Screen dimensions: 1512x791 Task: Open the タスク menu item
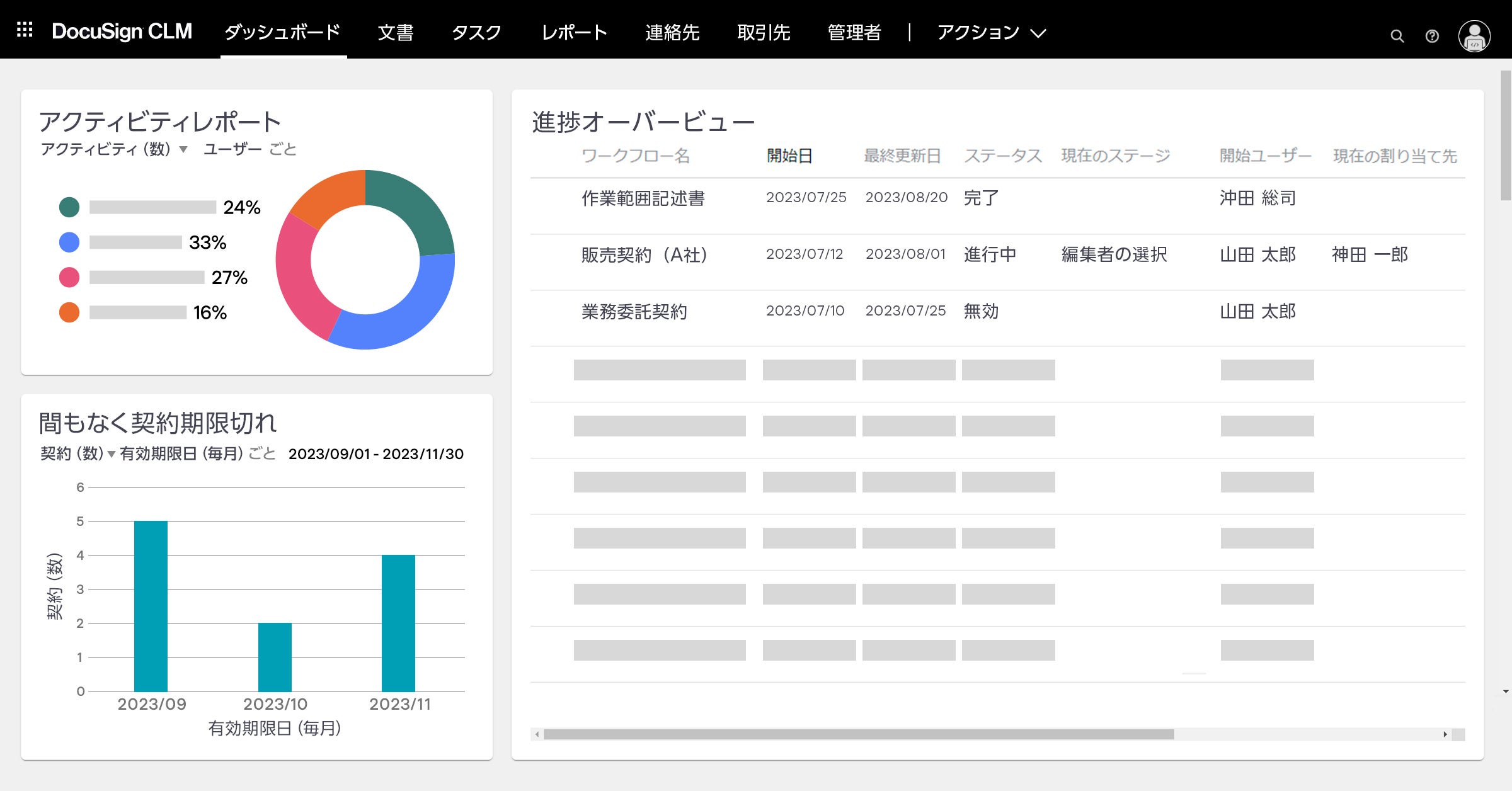tap(477, 33)
